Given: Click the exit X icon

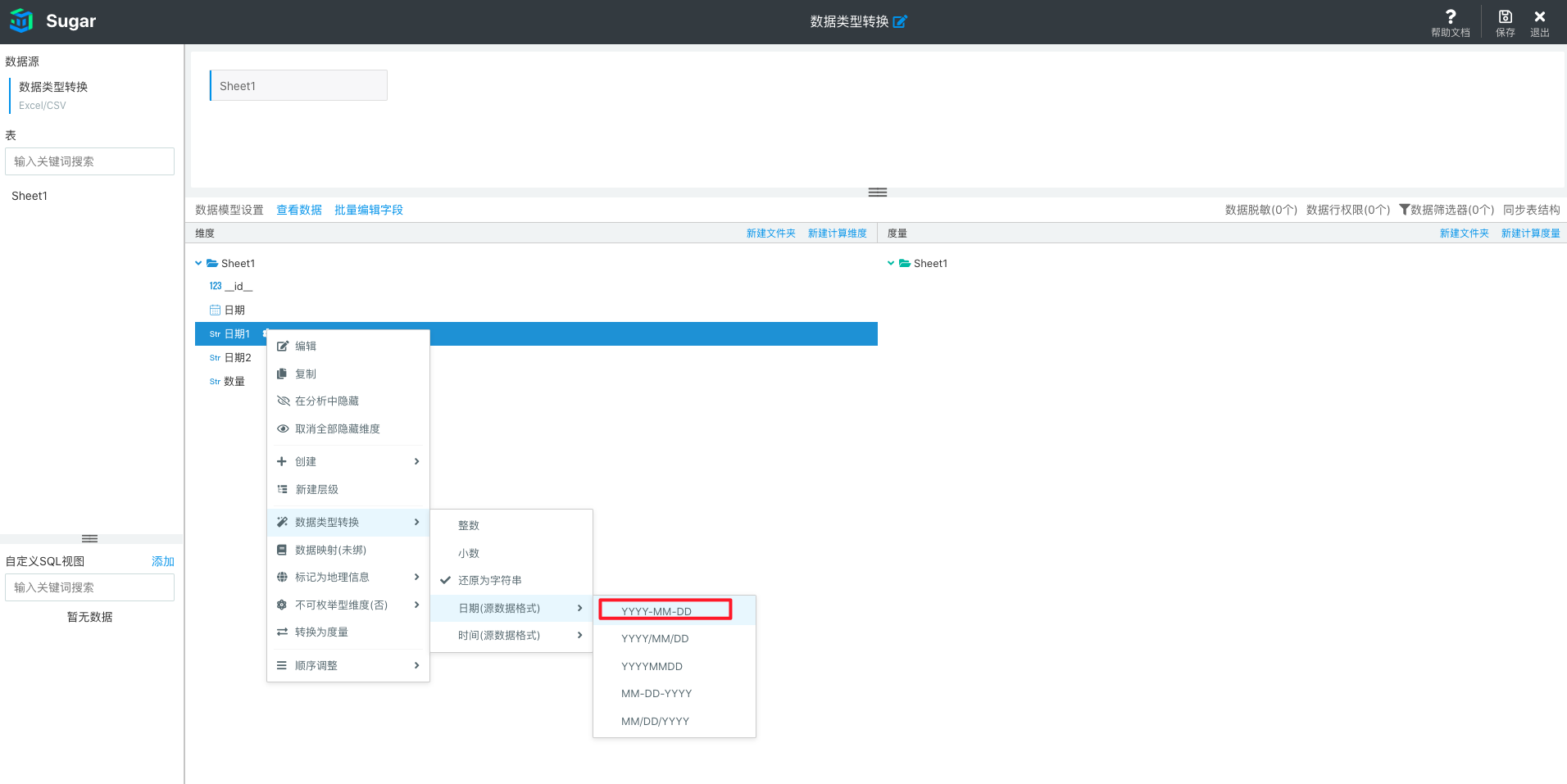Looking at the screenshot, I should point(1539,16).
